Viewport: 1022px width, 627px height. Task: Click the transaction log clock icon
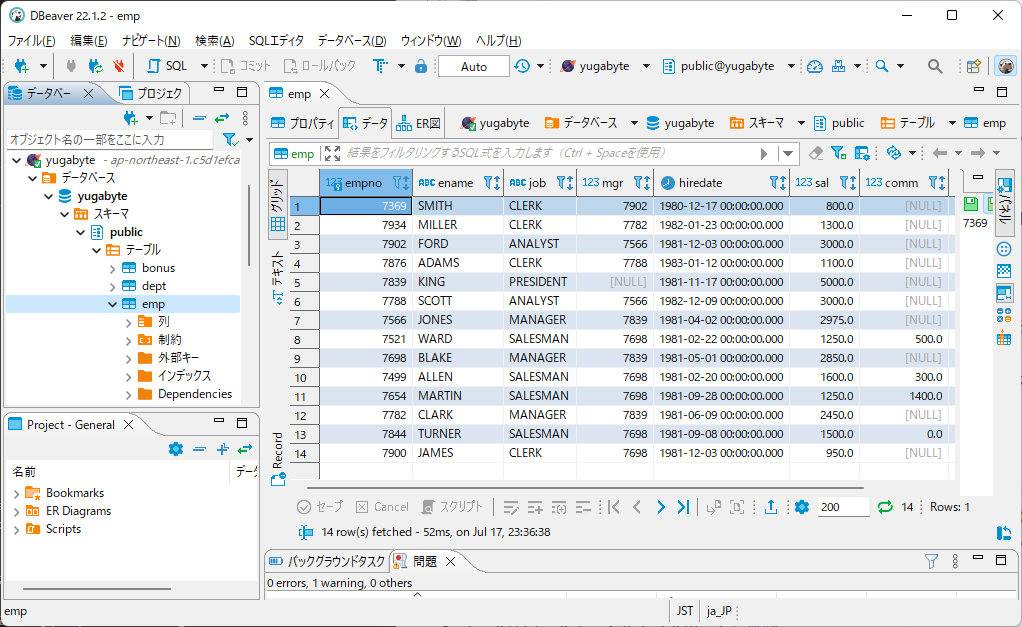point(522,66)
